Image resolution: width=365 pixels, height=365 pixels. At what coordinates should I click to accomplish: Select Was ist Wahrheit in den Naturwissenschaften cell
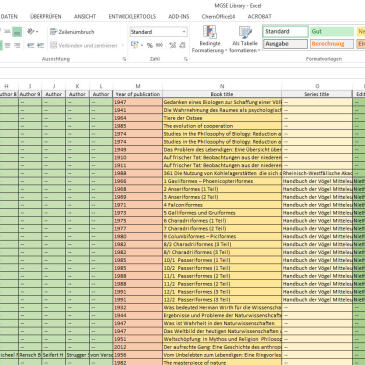(x=222, y=323)
